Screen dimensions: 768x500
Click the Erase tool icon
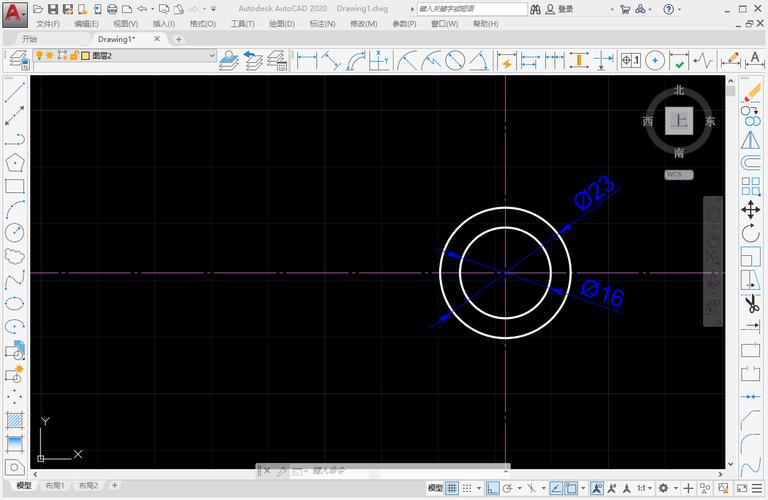point(750,91)
